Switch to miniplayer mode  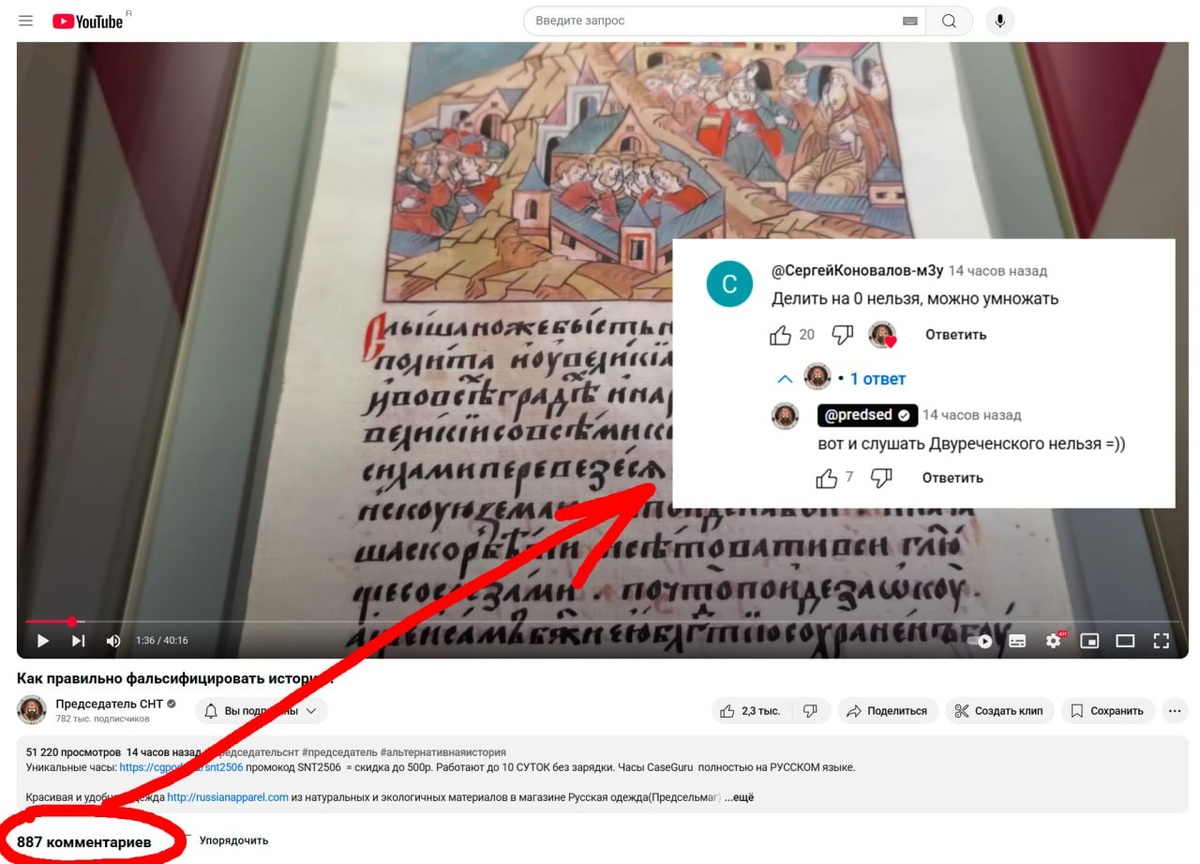point(1090,641)
